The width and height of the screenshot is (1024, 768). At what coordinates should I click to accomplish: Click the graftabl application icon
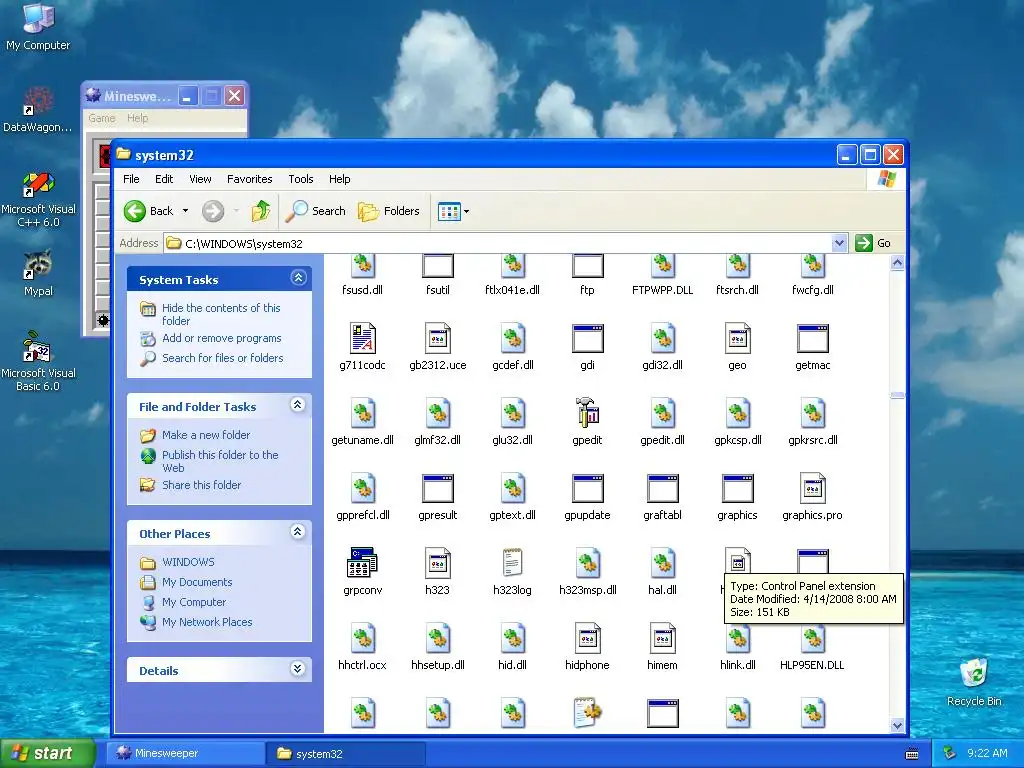point(662,488)
